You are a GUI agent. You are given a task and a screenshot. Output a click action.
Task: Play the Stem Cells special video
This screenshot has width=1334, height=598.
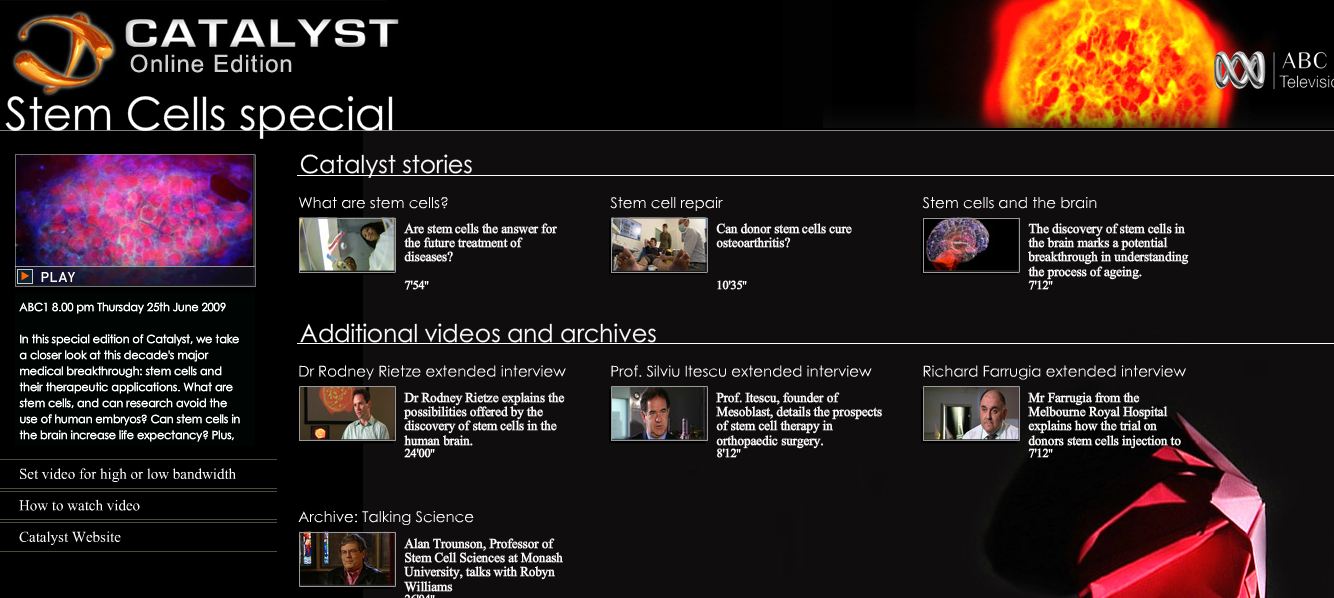[46, 277]
